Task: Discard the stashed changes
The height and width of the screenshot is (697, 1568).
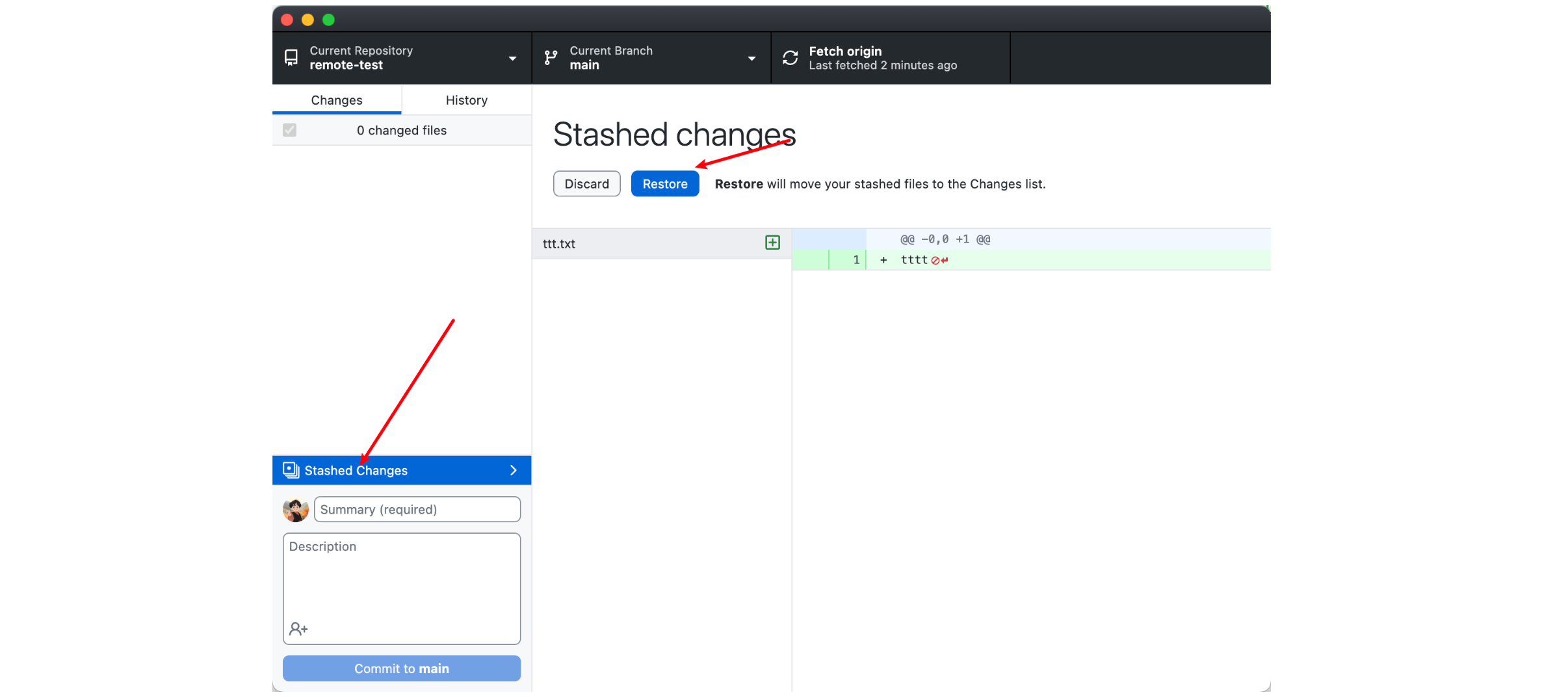Action: click(x=586, y=184)
